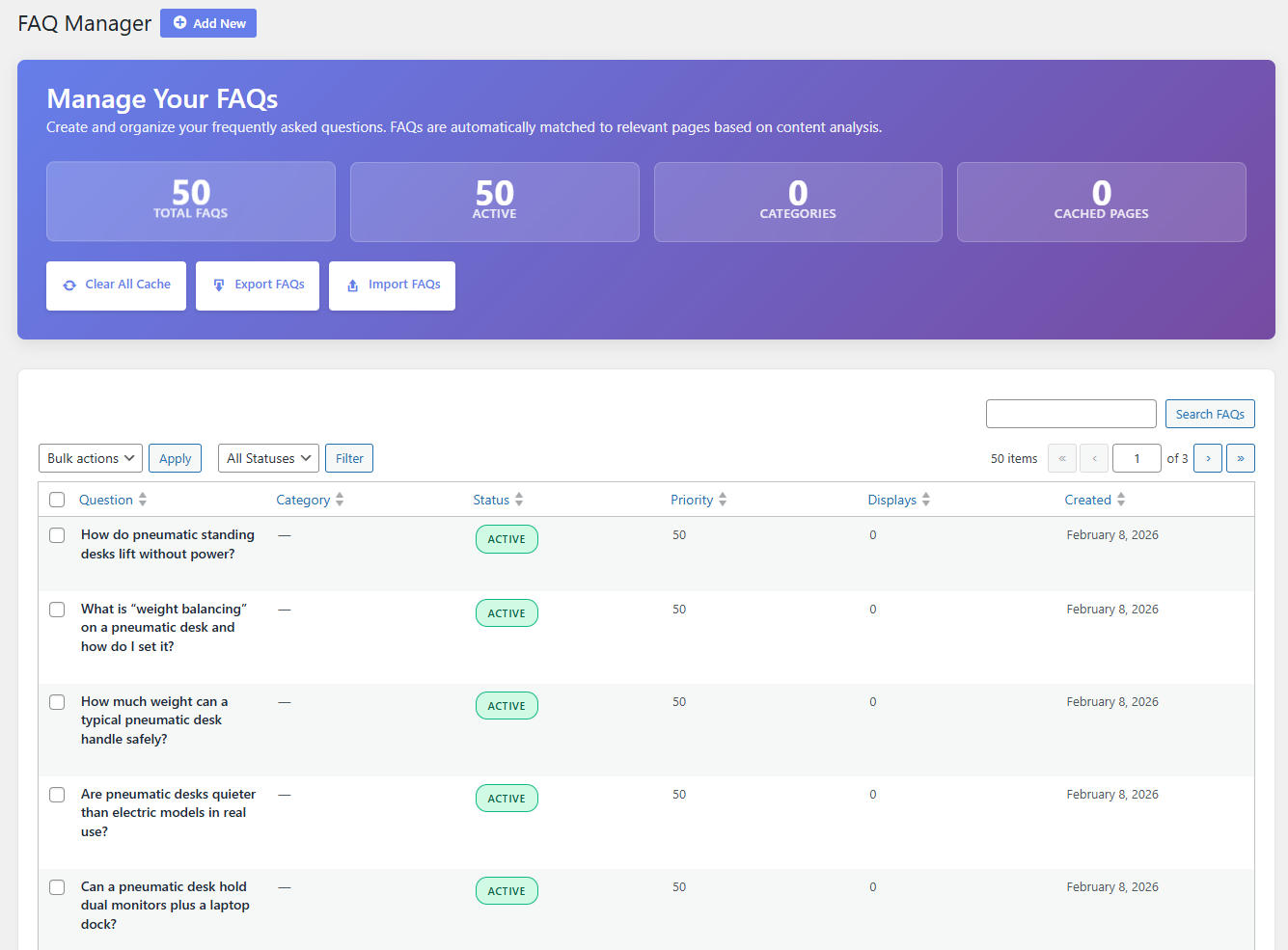The image size is (1288, 950).
Task: Go to next page arrow
Action: click(x=1207, y=458)
